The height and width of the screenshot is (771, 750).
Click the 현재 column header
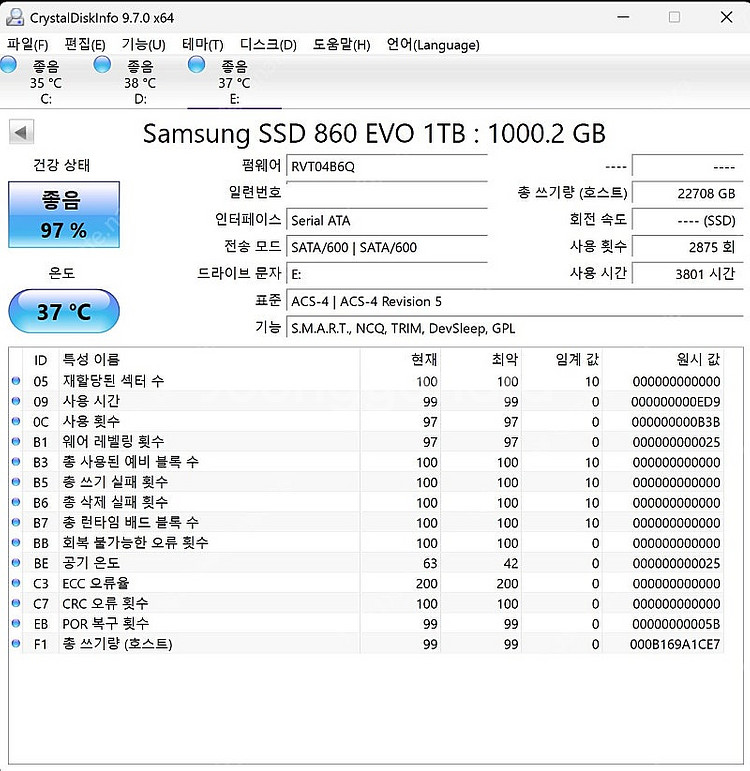400,360
